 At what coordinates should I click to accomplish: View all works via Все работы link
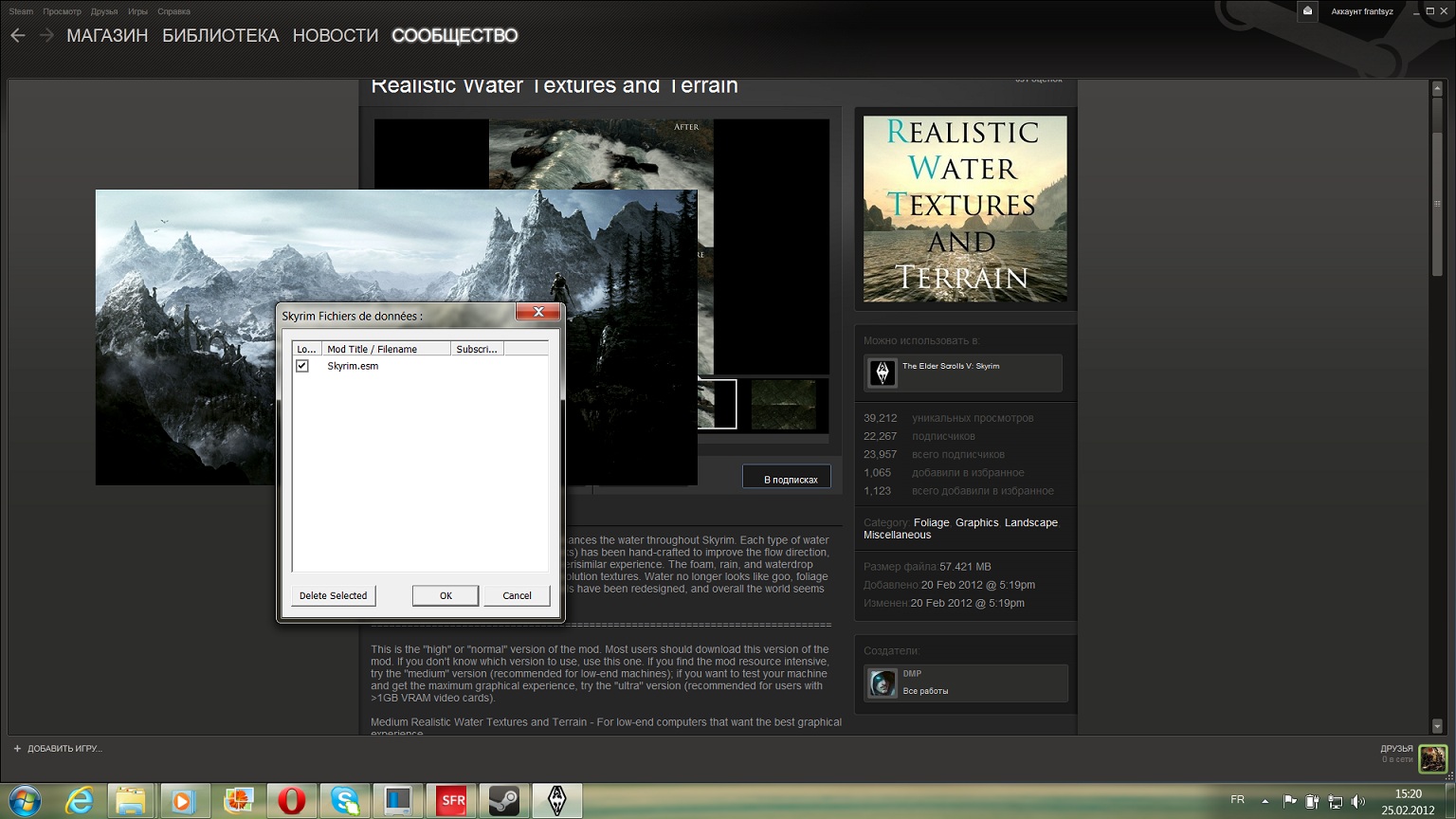(x=925, y=691)
